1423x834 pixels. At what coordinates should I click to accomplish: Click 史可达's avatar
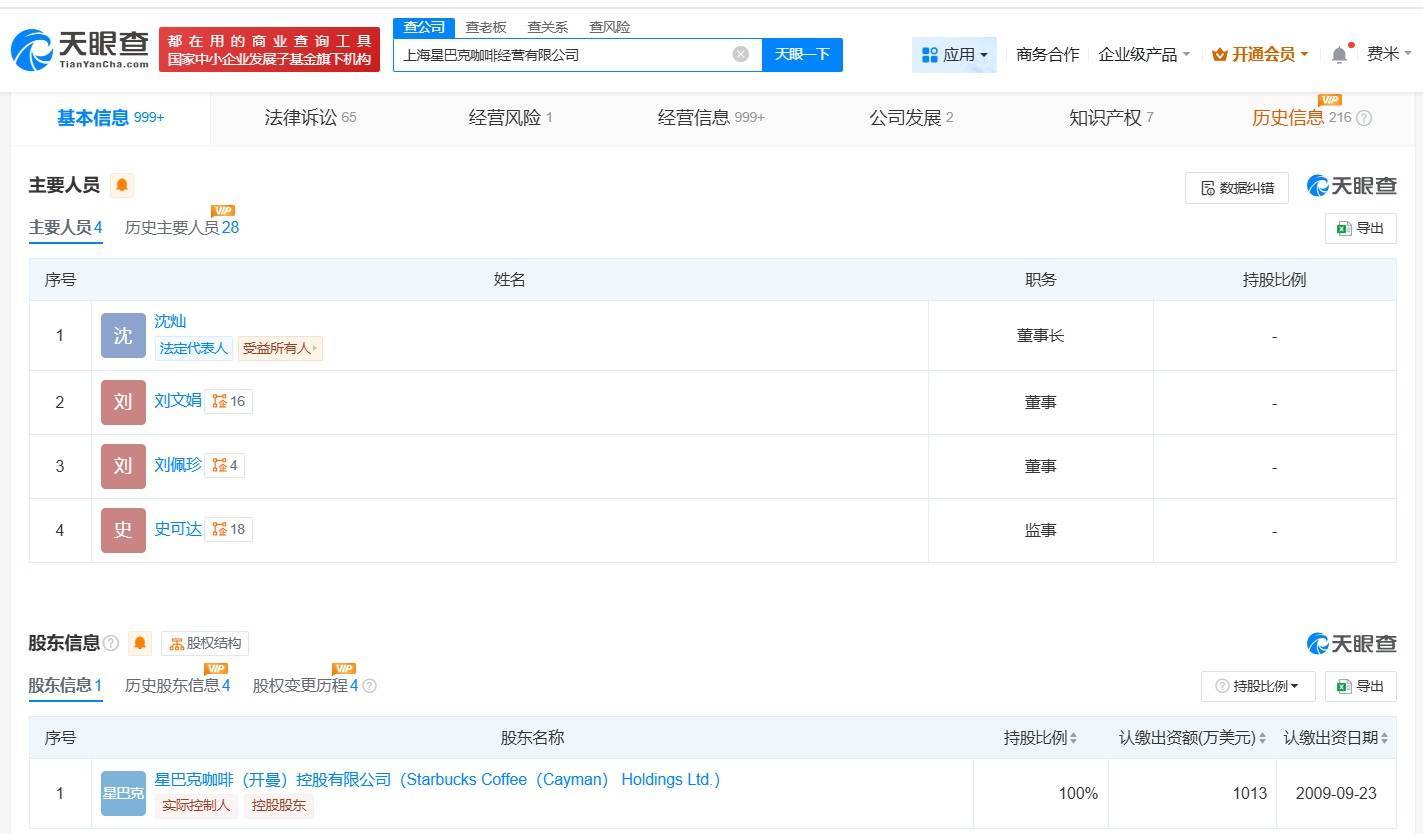[x=123, y=530]
